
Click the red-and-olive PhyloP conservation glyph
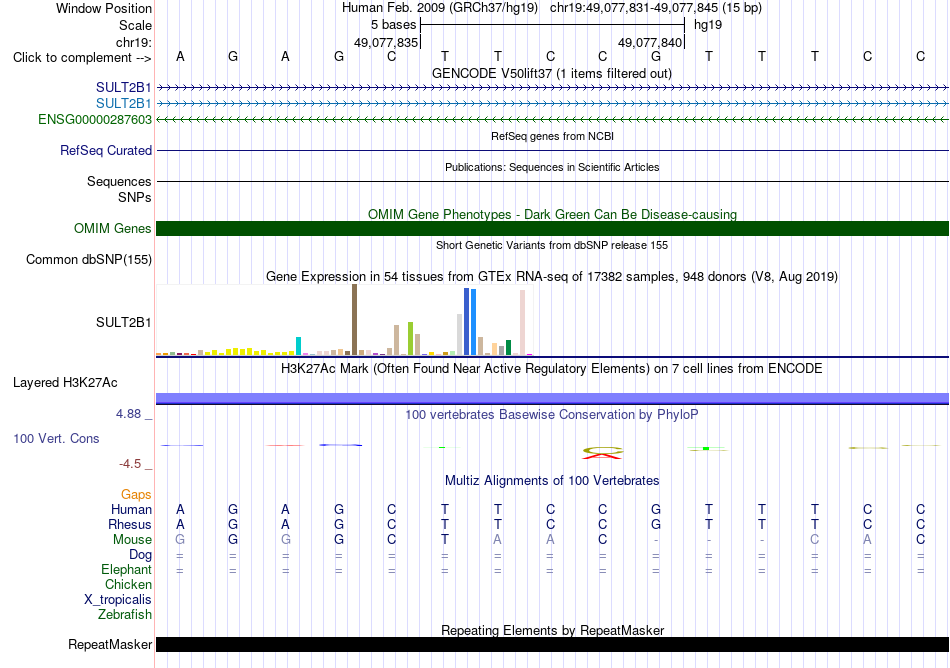[602, 452]
